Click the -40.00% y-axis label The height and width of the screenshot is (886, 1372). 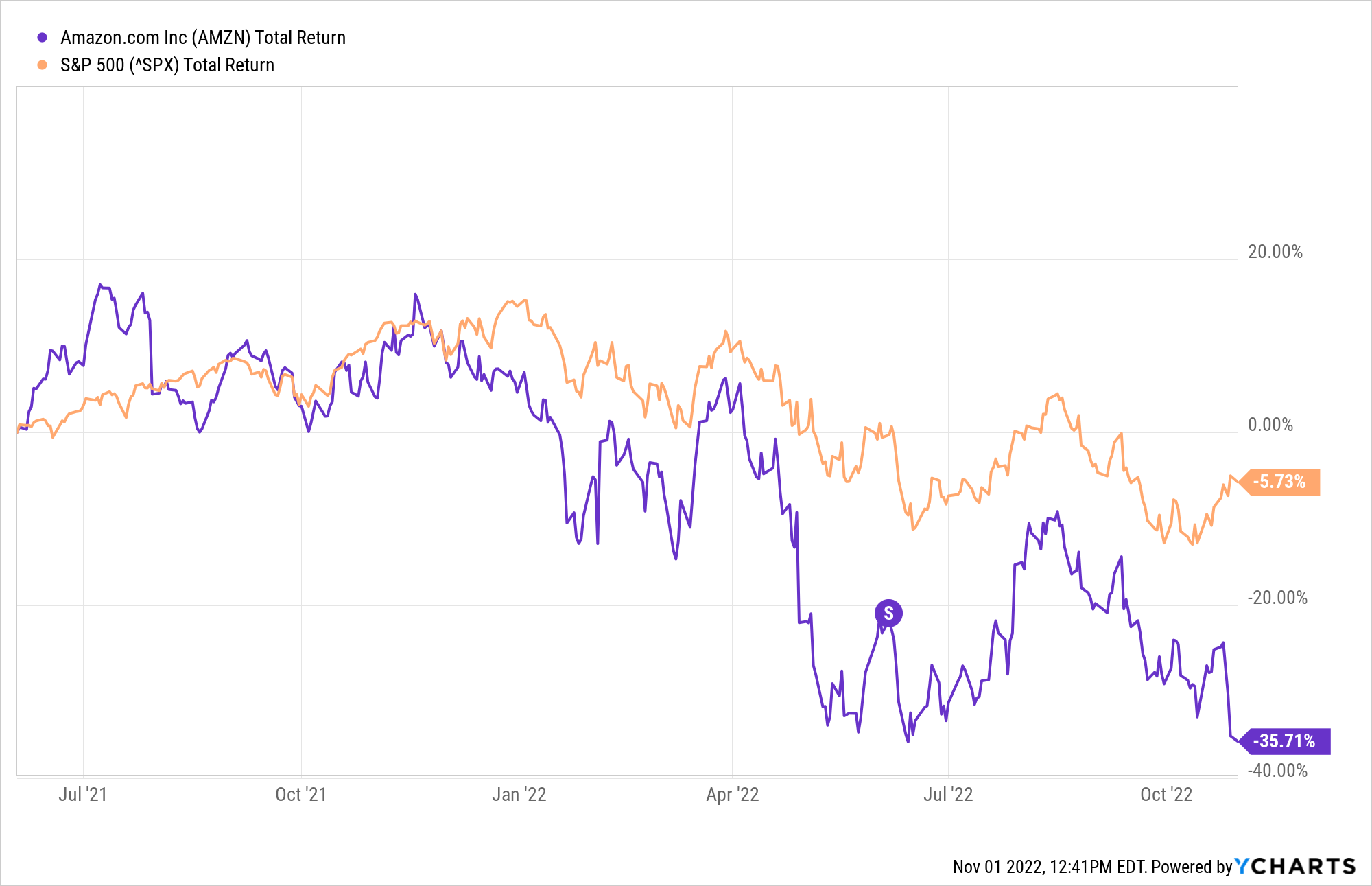[x=1277, y=771]
